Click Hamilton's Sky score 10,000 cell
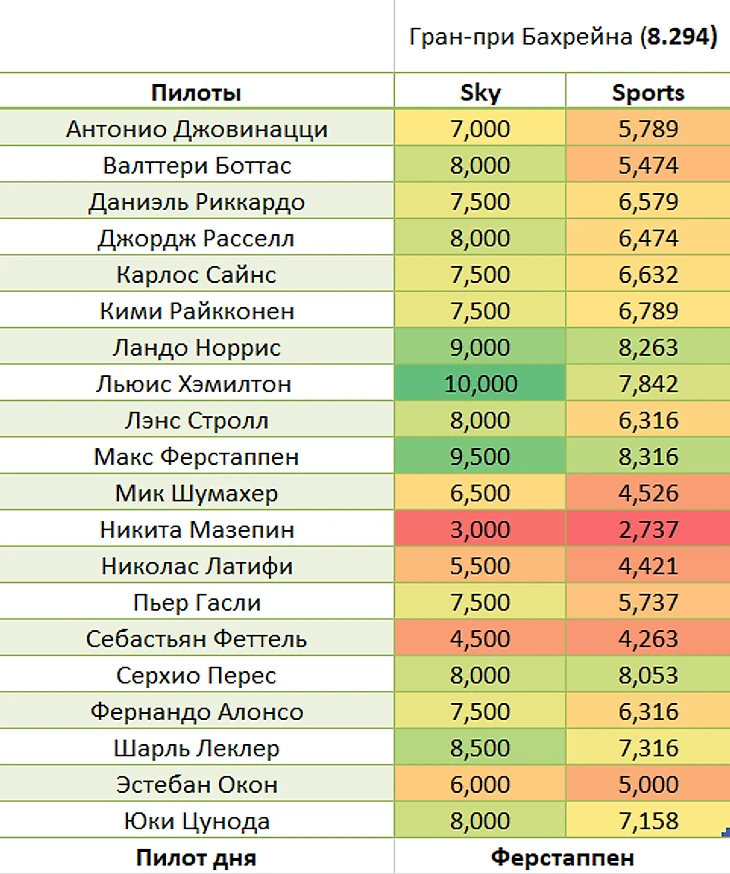 480,383
